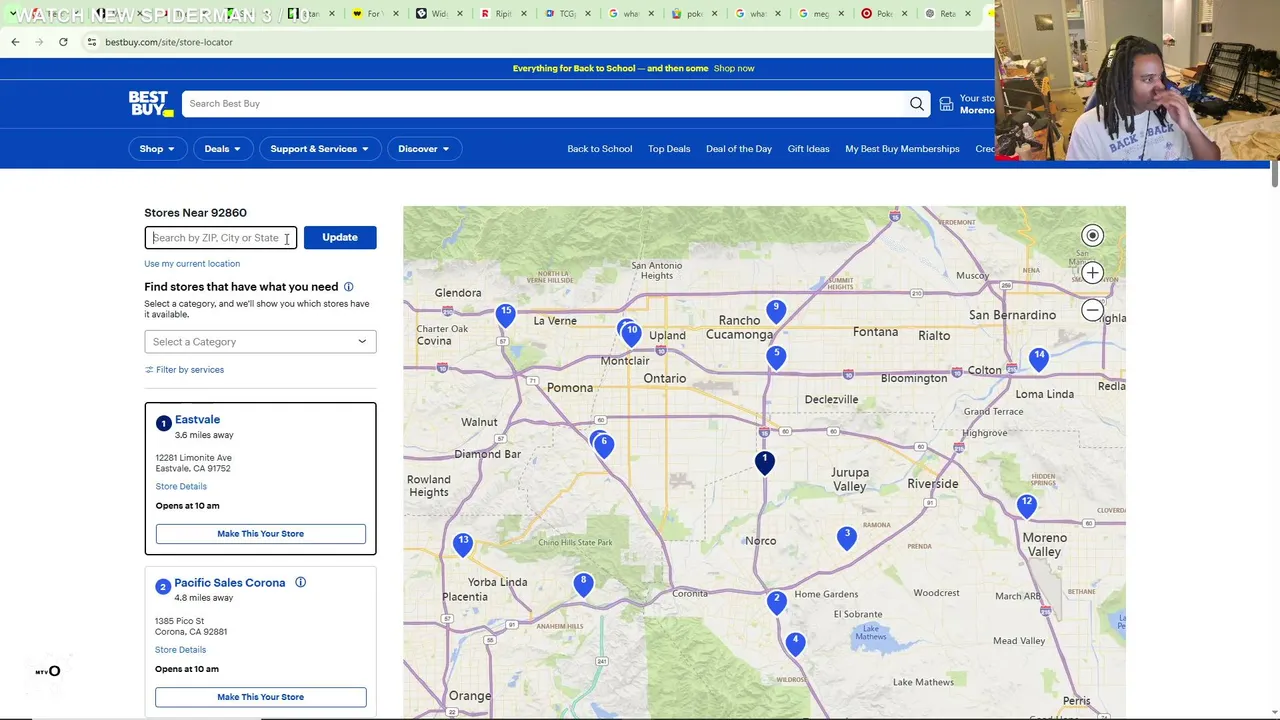The height and width of the screenshot is (720, 1280).
Task: Focus the Search by ZIP, City or State field
Action: click(x=220, y=238)
